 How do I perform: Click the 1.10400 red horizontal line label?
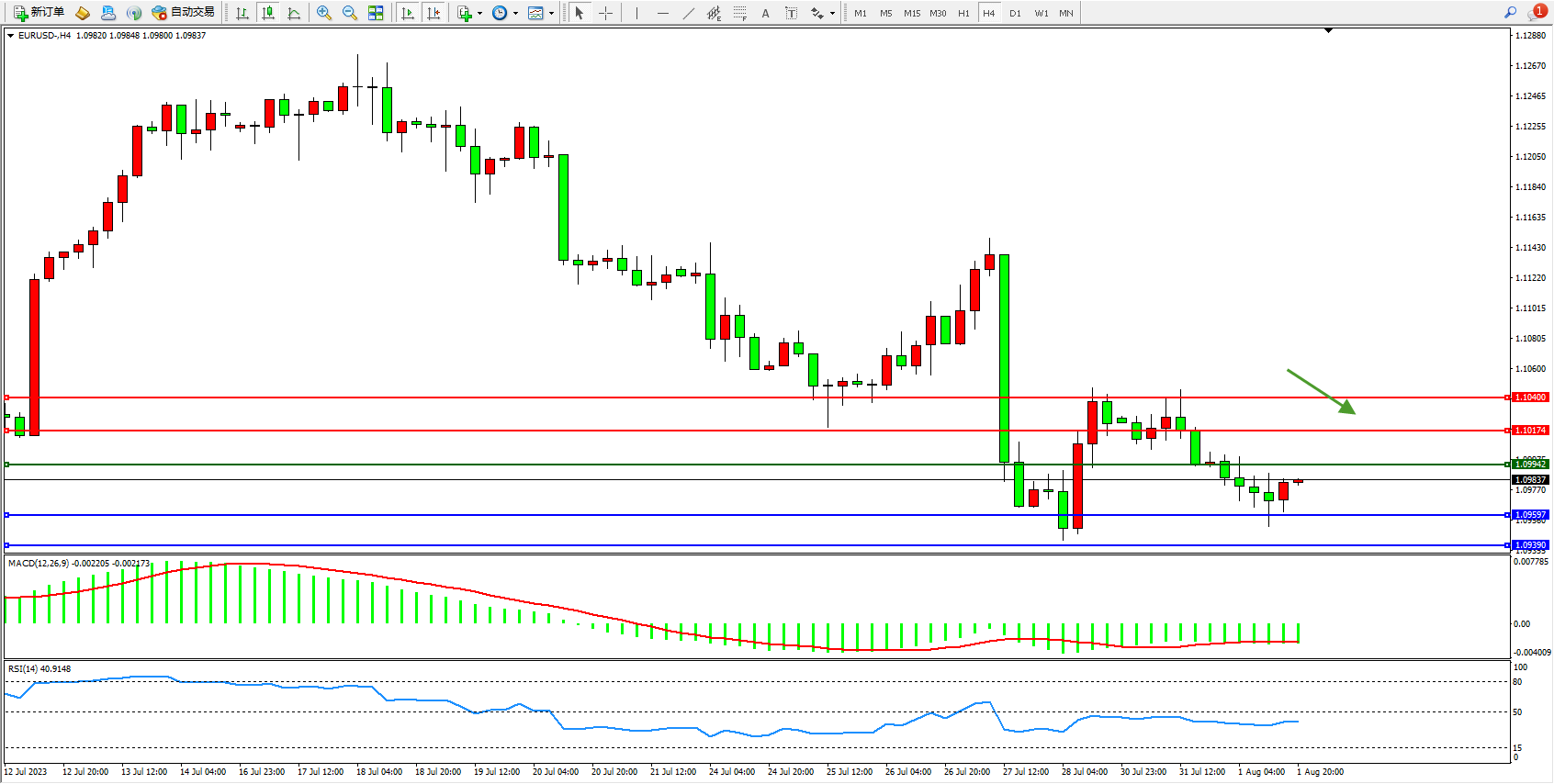(x=1530, y=398)
